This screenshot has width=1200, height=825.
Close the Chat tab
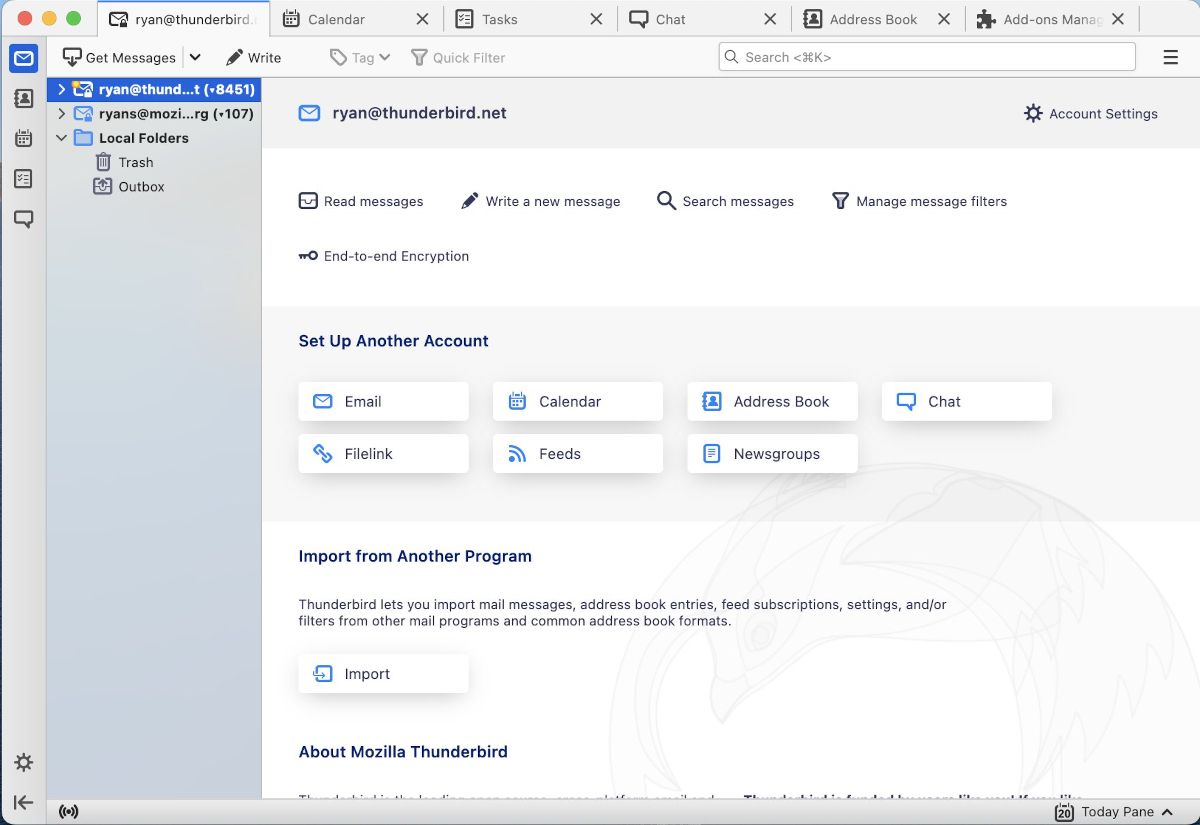(x=770, y=19)
